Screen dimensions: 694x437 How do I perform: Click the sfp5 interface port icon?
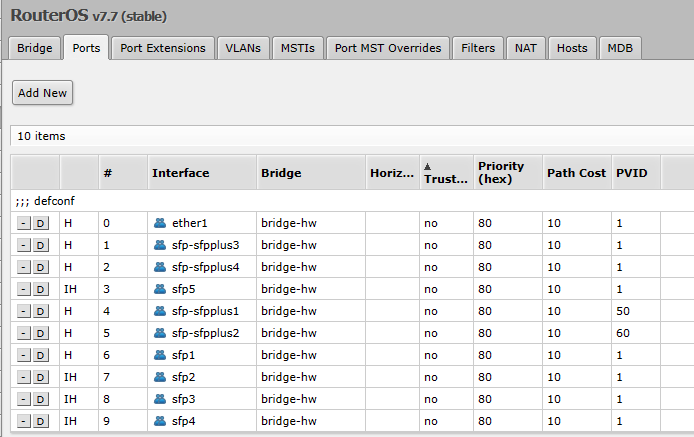click(160, 289)
